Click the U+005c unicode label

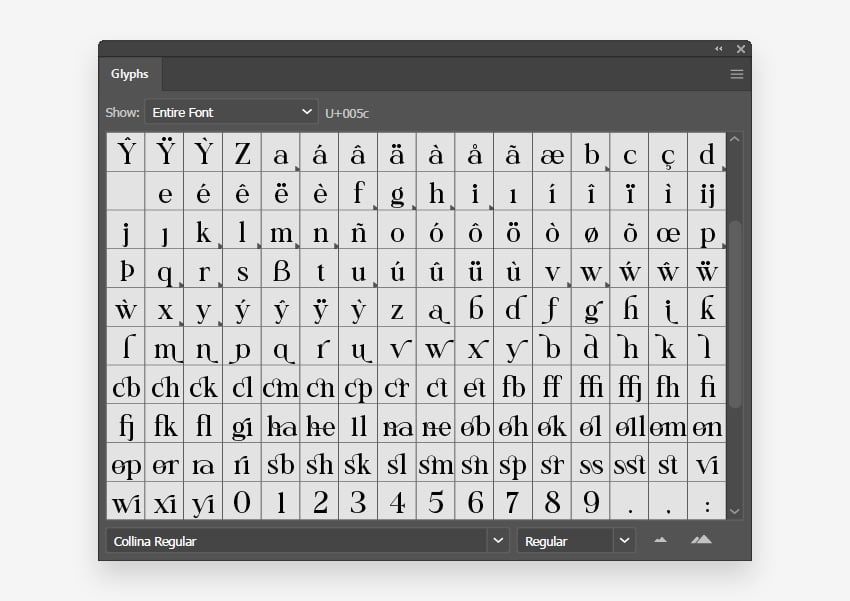tap(349, 113)
